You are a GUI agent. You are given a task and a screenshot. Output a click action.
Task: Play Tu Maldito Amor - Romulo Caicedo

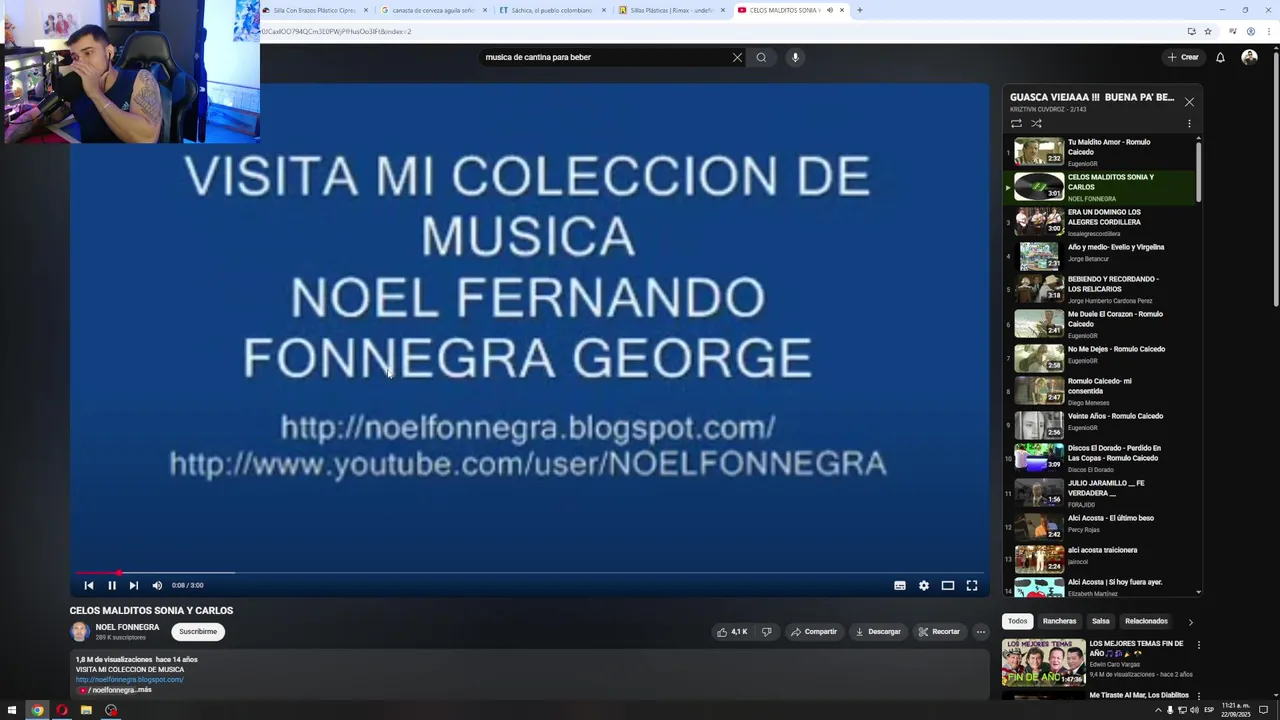(1100, 152)
